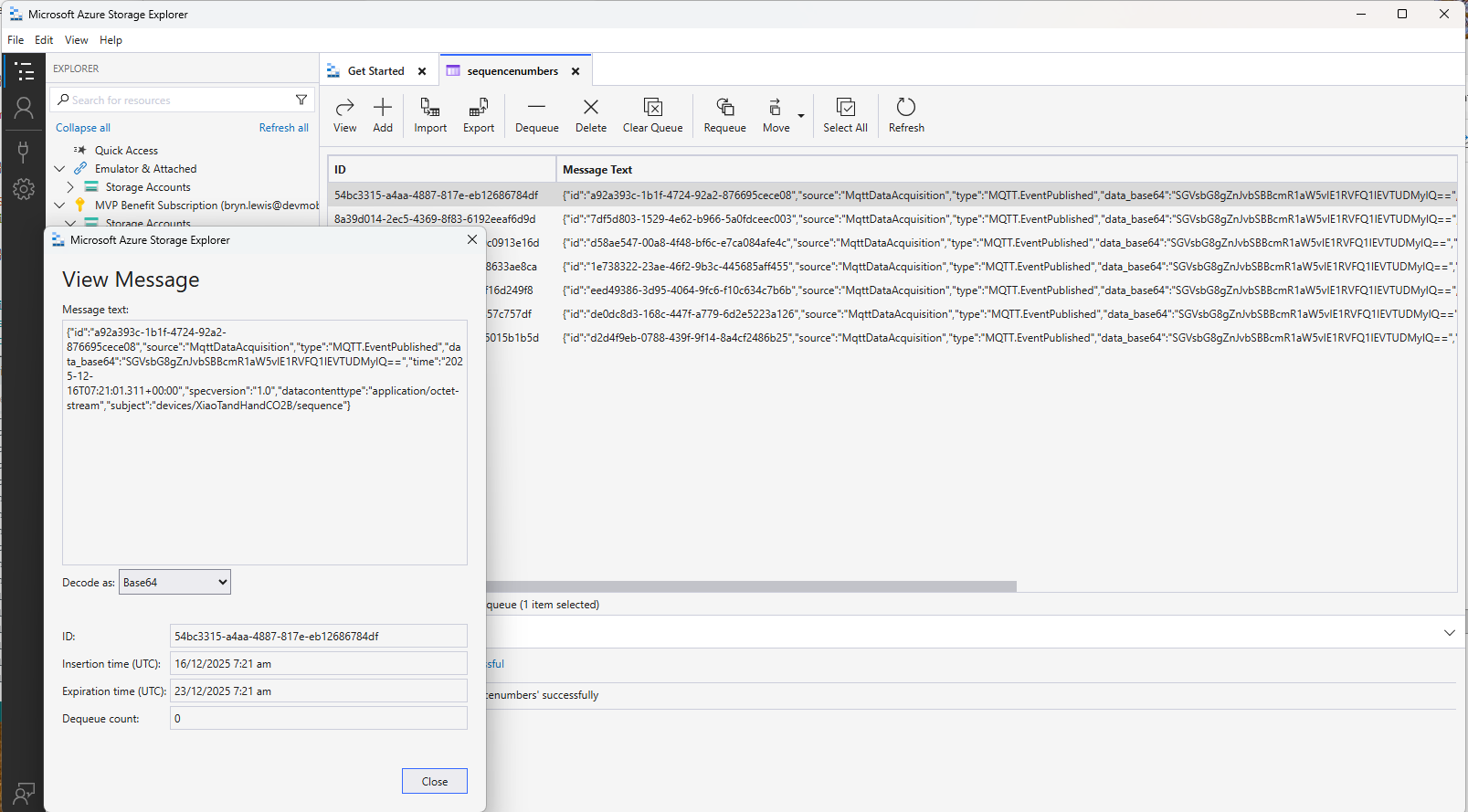
Task: Click the Select All toolbar icon
Action: [x=845, y=108]
